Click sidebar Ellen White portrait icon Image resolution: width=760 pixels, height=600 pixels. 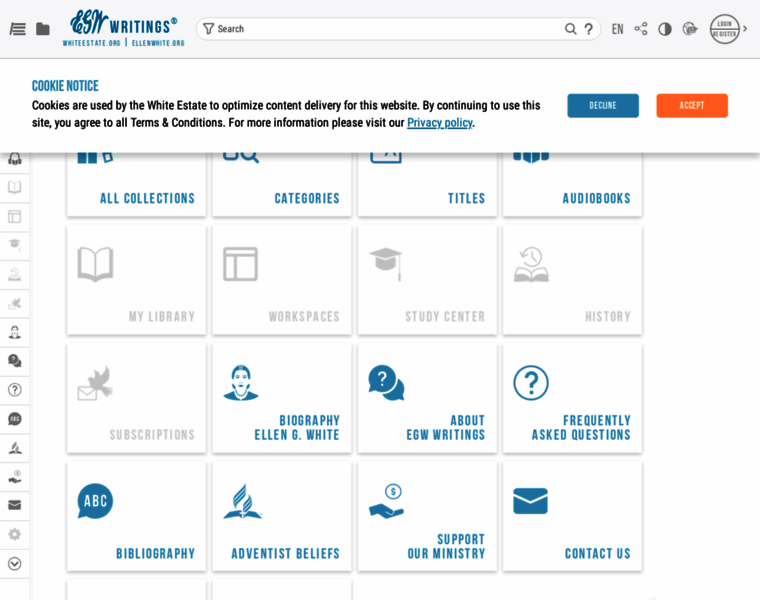point(15,332)
